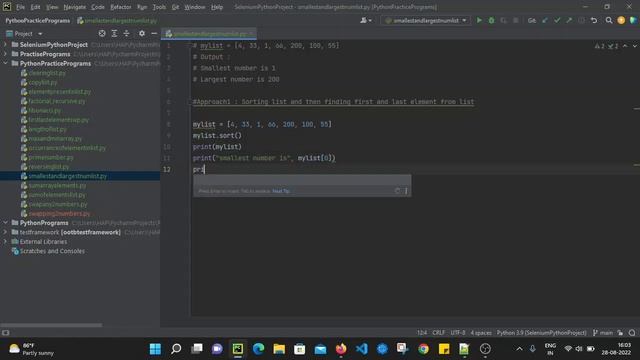This screenshot has width=640, height=360.
Task: Select the smallestandlargestnumlist.py editor tab
Action: point(209,33)
